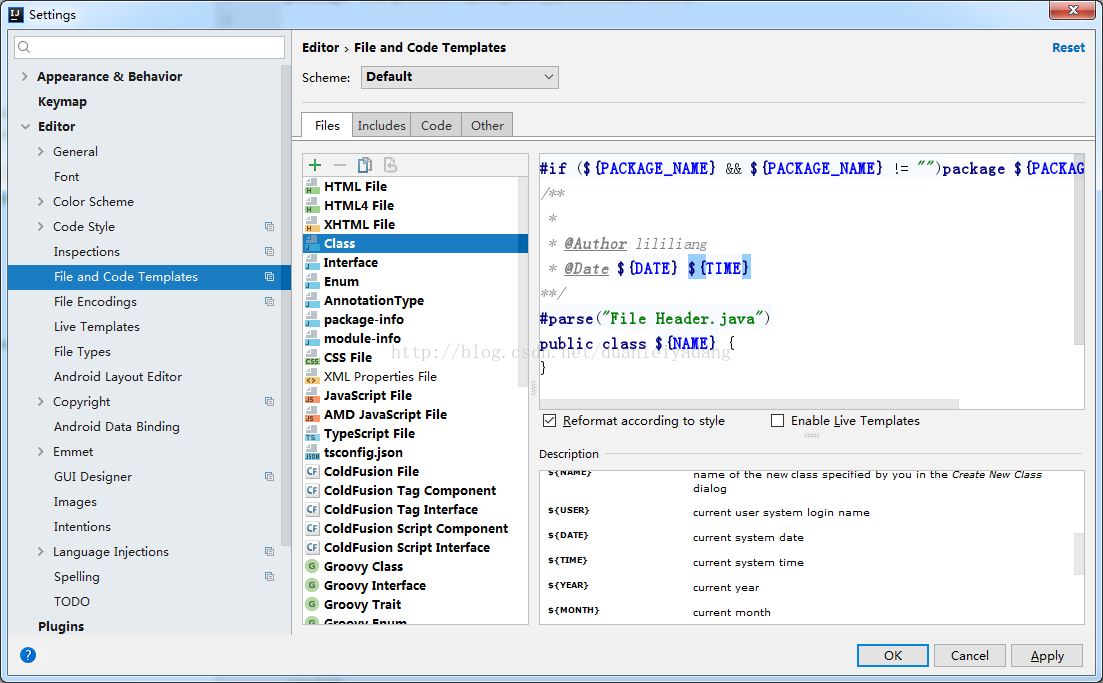Select the ColdFusion File template icon
Screen dimensions: 1103x683
click(x=312, y=471)
